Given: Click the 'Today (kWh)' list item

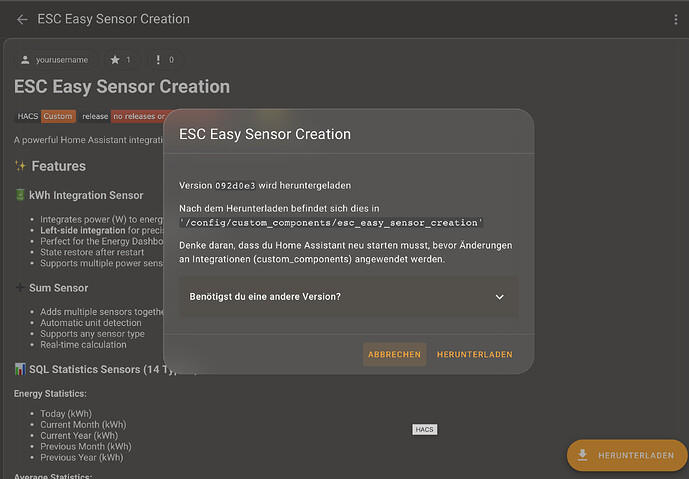Looking at the screenshot, I should (x=66, y=414).
